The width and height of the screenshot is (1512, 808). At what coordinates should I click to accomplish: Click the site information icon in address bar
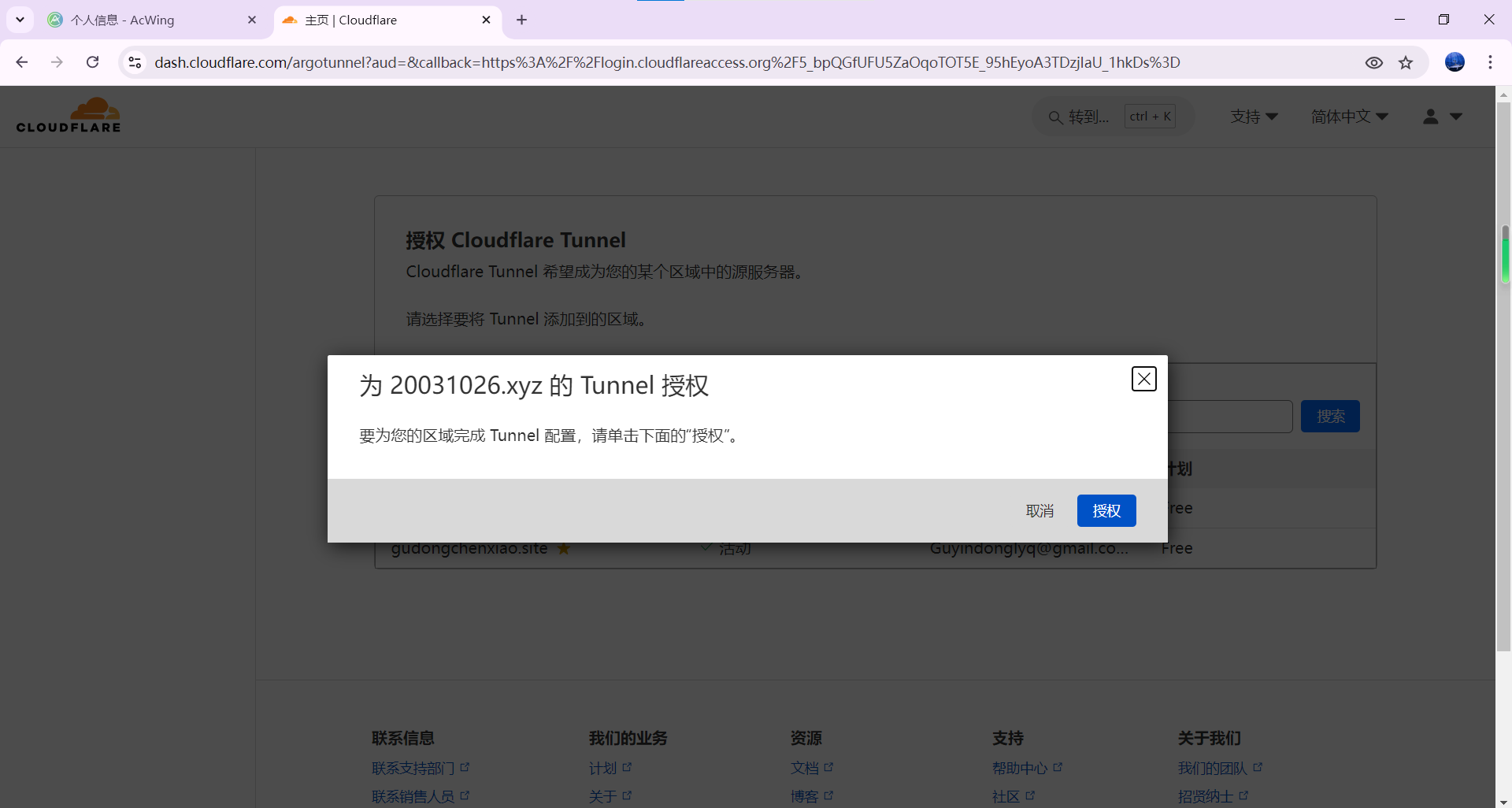pyautogui.click(x=135, y=62)
